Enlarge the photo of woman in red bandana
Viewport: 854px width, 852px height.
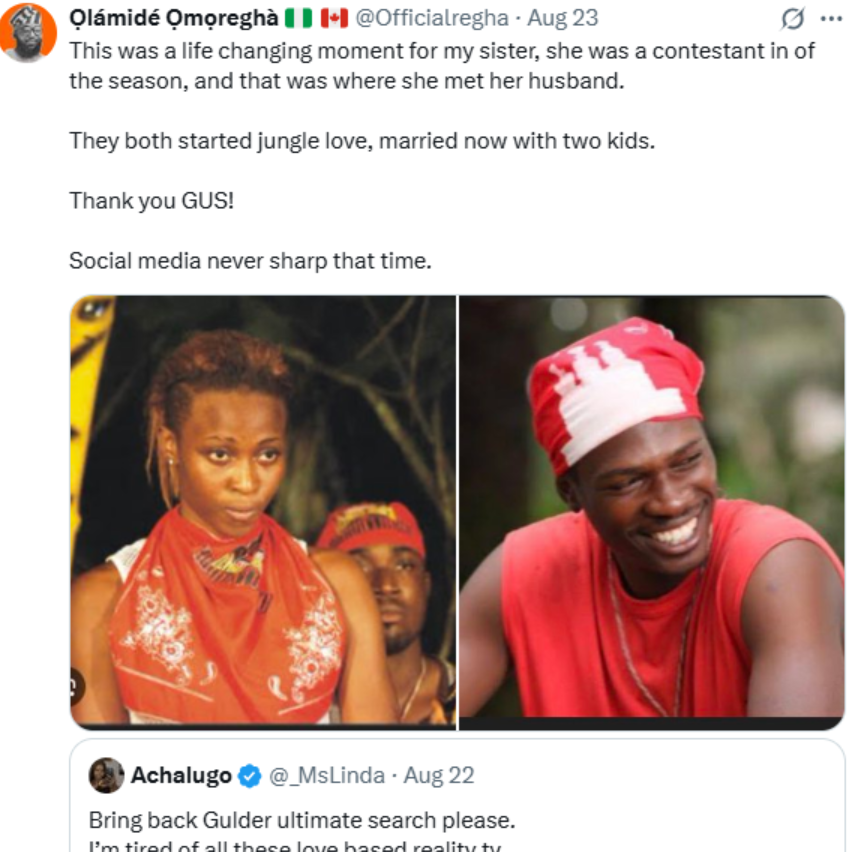point(263,510)
